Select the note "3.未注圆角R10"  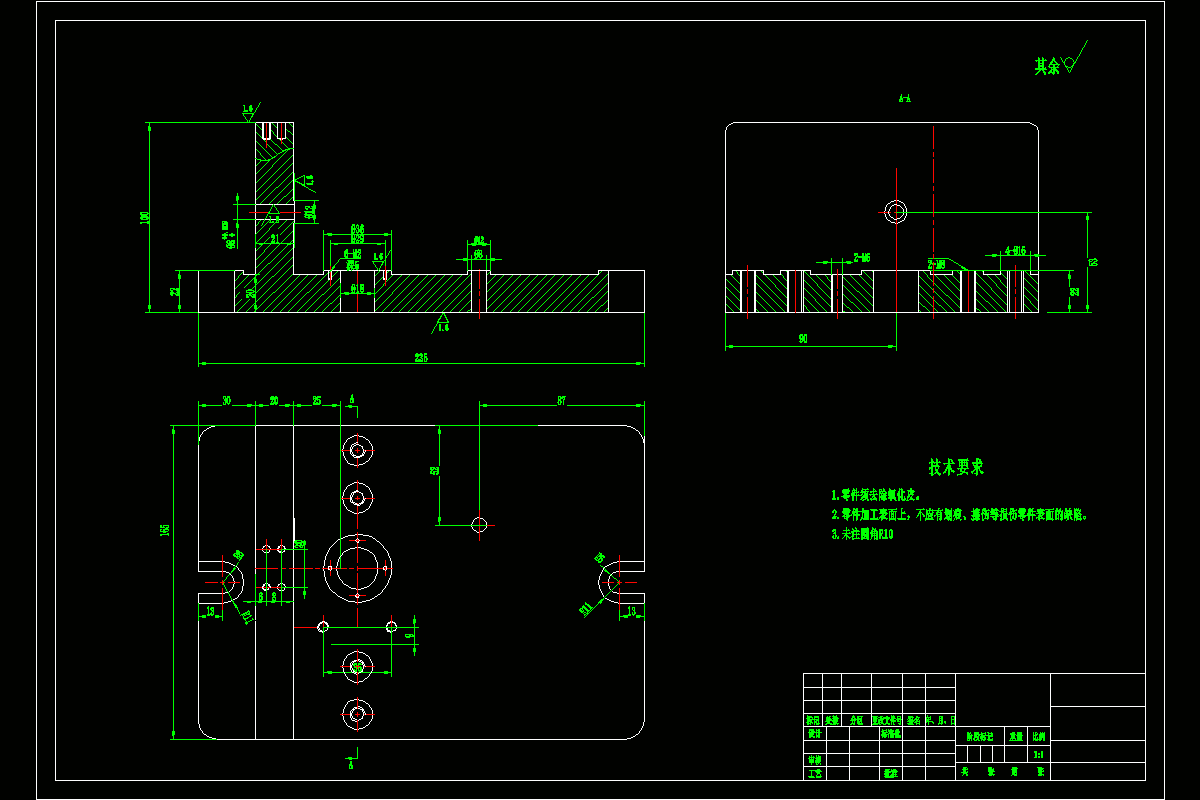862,535
